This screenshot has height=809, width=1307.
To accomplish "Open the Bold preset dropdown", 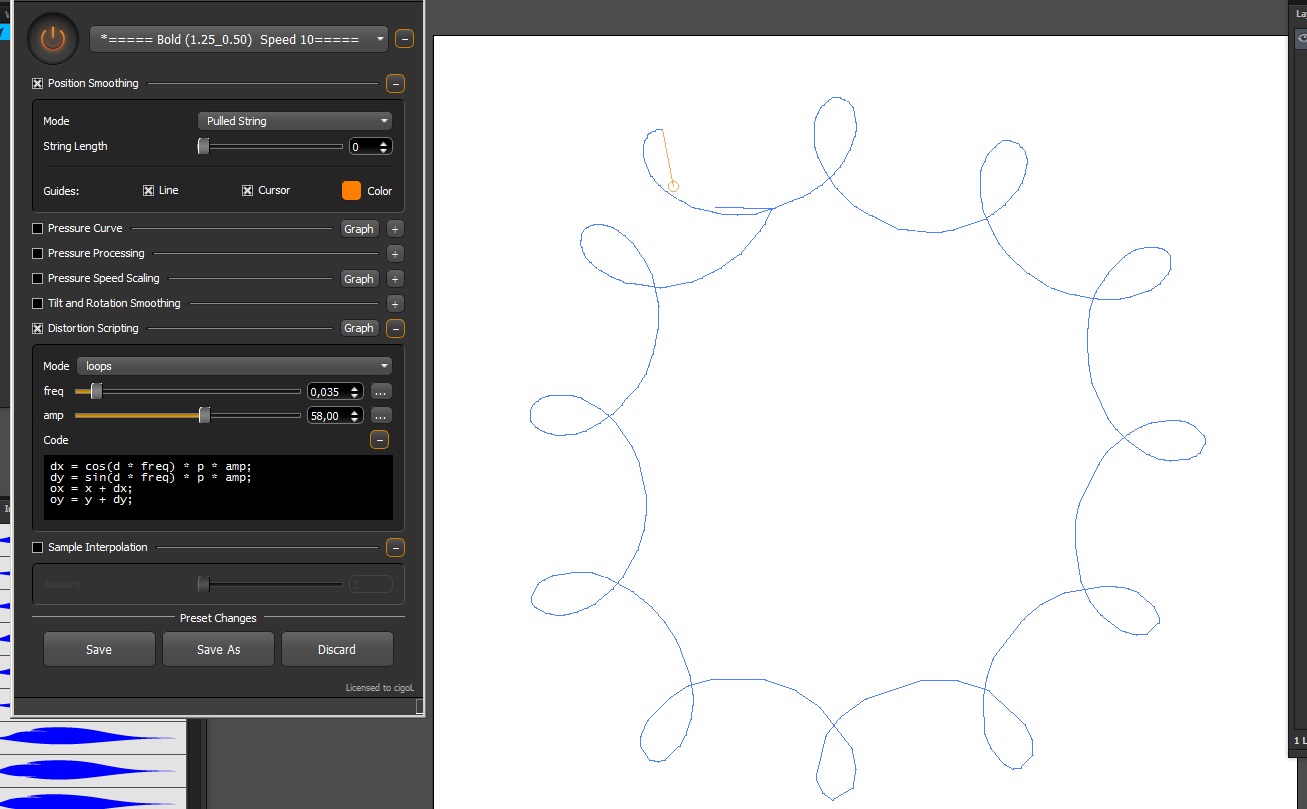I will click(238, 39).
